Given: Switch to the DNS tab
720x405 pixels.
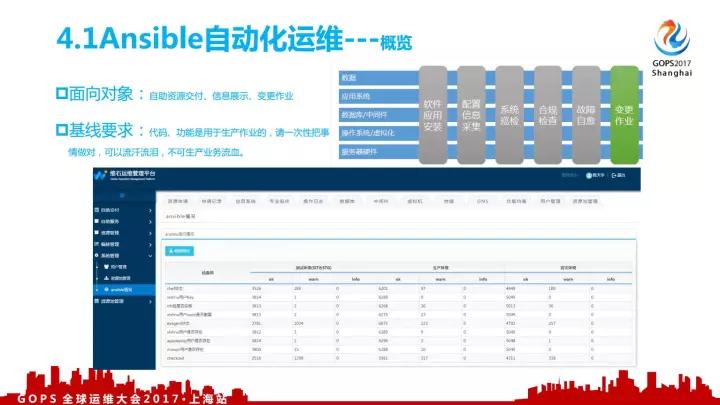Looking at the screenshot, I should pos(482,201).
